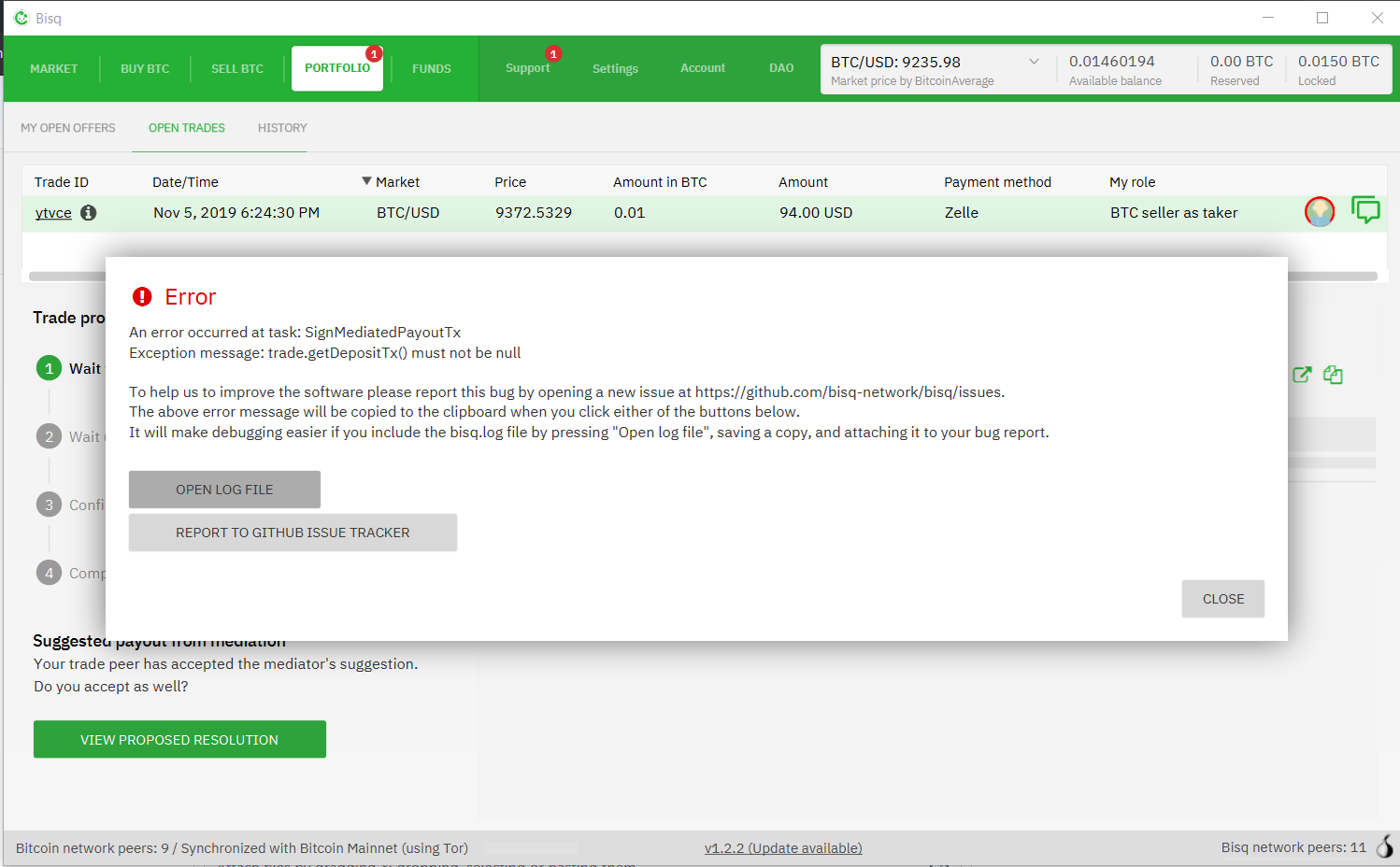This screenshot has height=867, width=1400.
Task: Open the FUNDS tab
Action: [x=432, y=69]
